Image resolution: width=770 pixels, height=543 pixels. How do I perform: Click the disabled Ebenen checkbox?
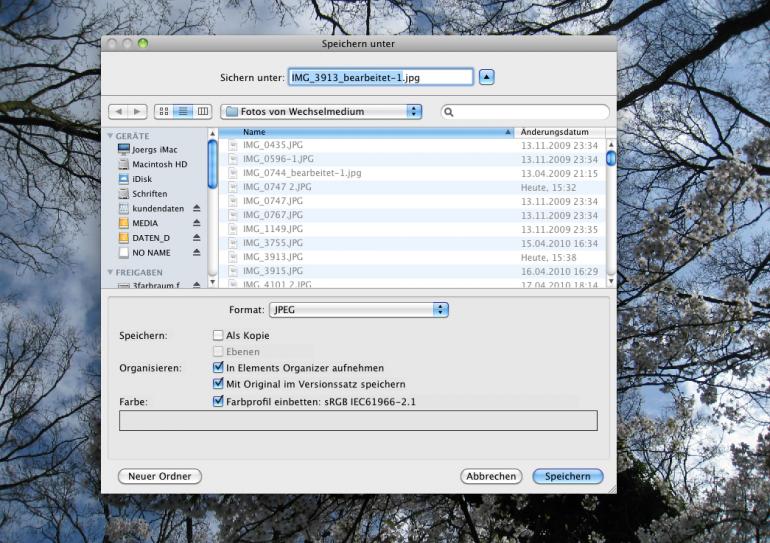218,352
